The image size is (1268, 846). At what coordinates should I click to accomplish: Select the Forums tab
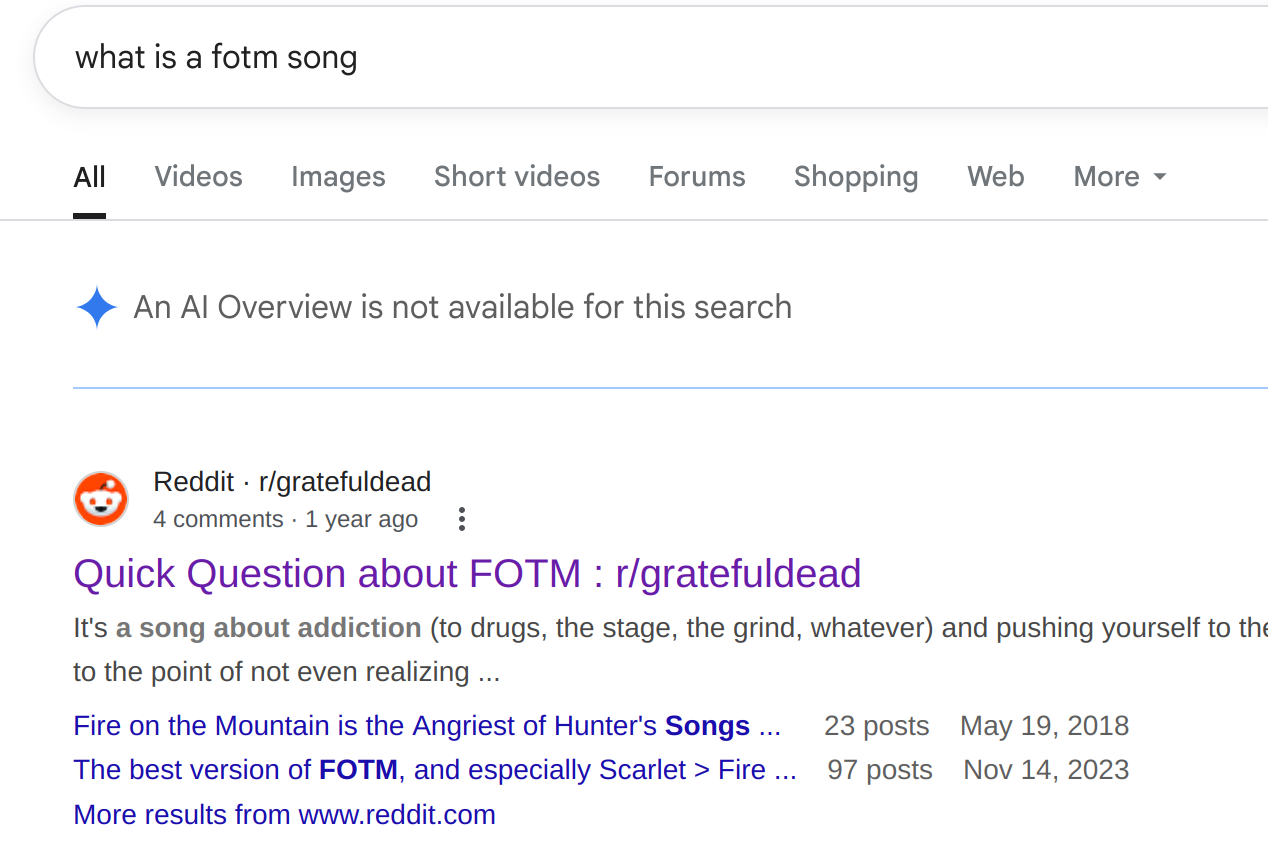[x=697, y=177]
